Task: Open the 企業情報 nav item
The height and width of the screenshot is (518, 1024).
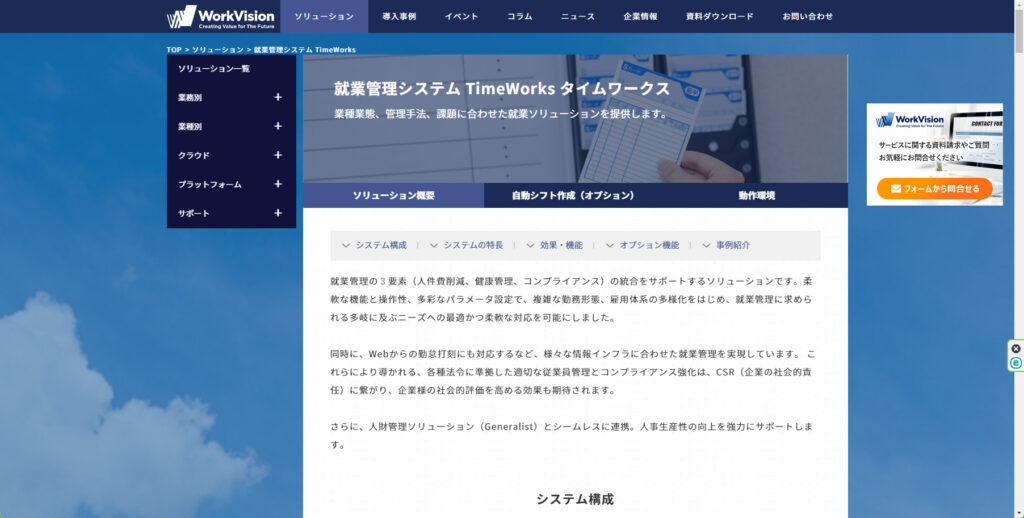Action: point(641,16)
